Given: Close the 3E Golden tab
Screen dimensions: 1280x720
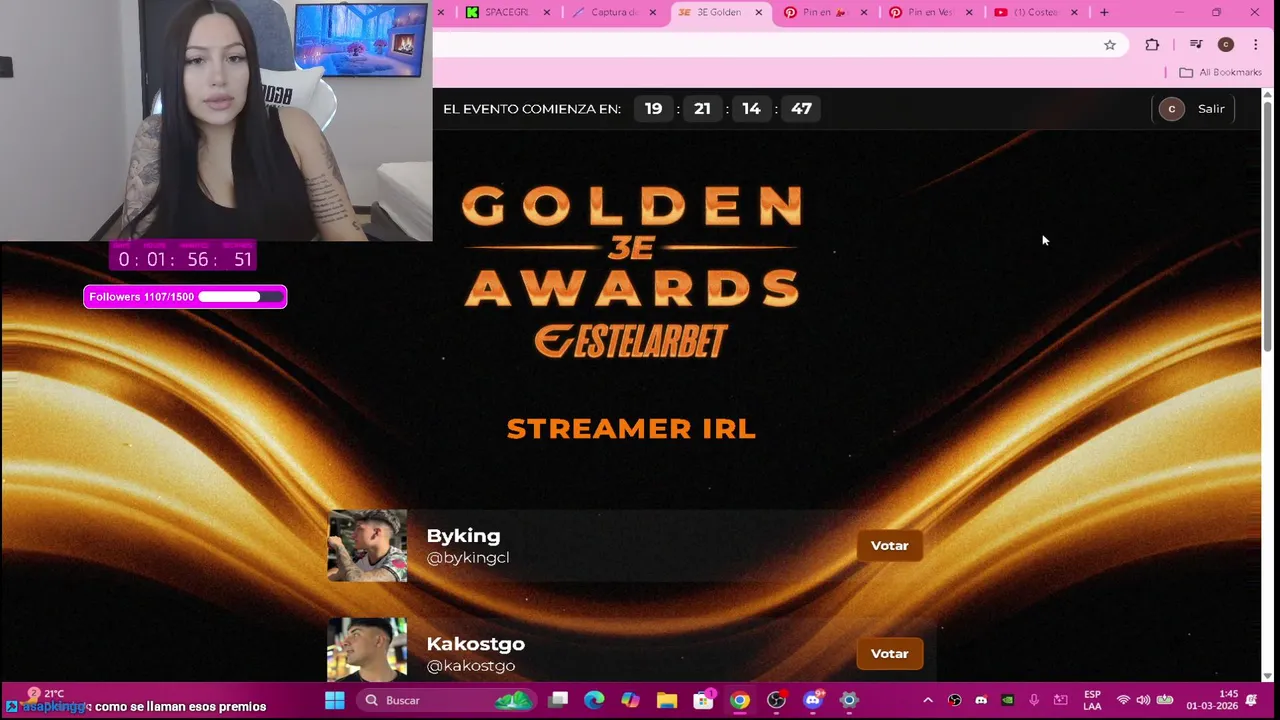Looking at the screenshot, I should (759, 12).
